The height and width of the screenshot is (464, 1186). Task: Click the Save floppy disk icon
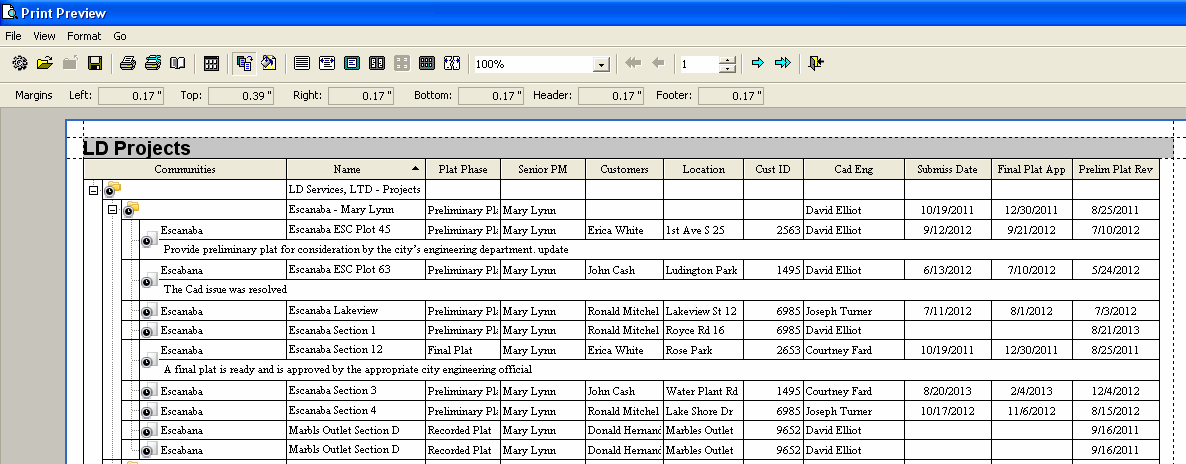tap(95, 63)
